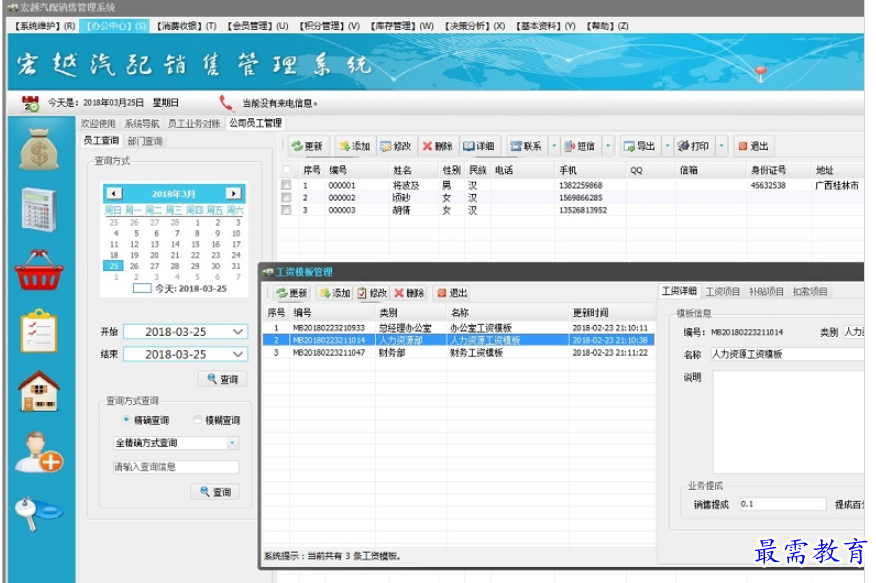Image resolution: width=876 pixels, height=583 pixels.
Task: Expand the 开始 start date dropdown
Action: pyautogui.click(x=237, y=332)
